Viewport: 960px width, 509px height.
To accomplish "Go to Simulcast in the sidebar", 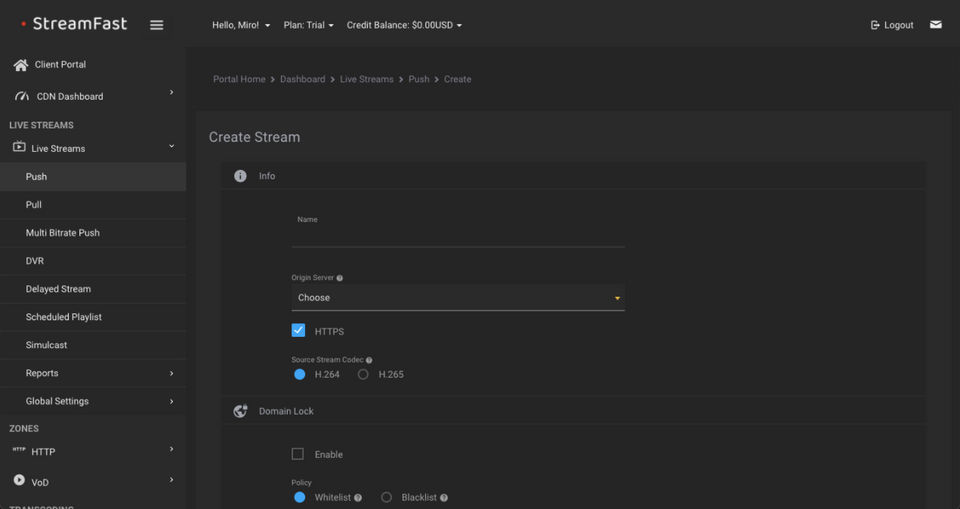I will point(47,345).
